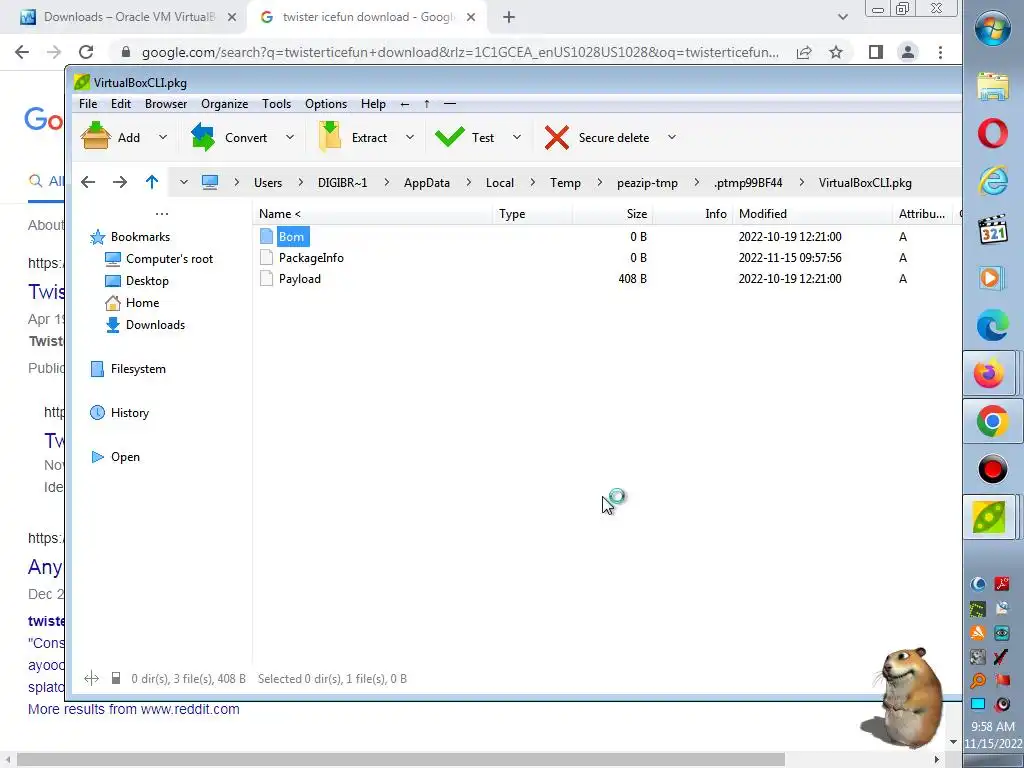Click the green Test checkmark icon

pos(449,137)
